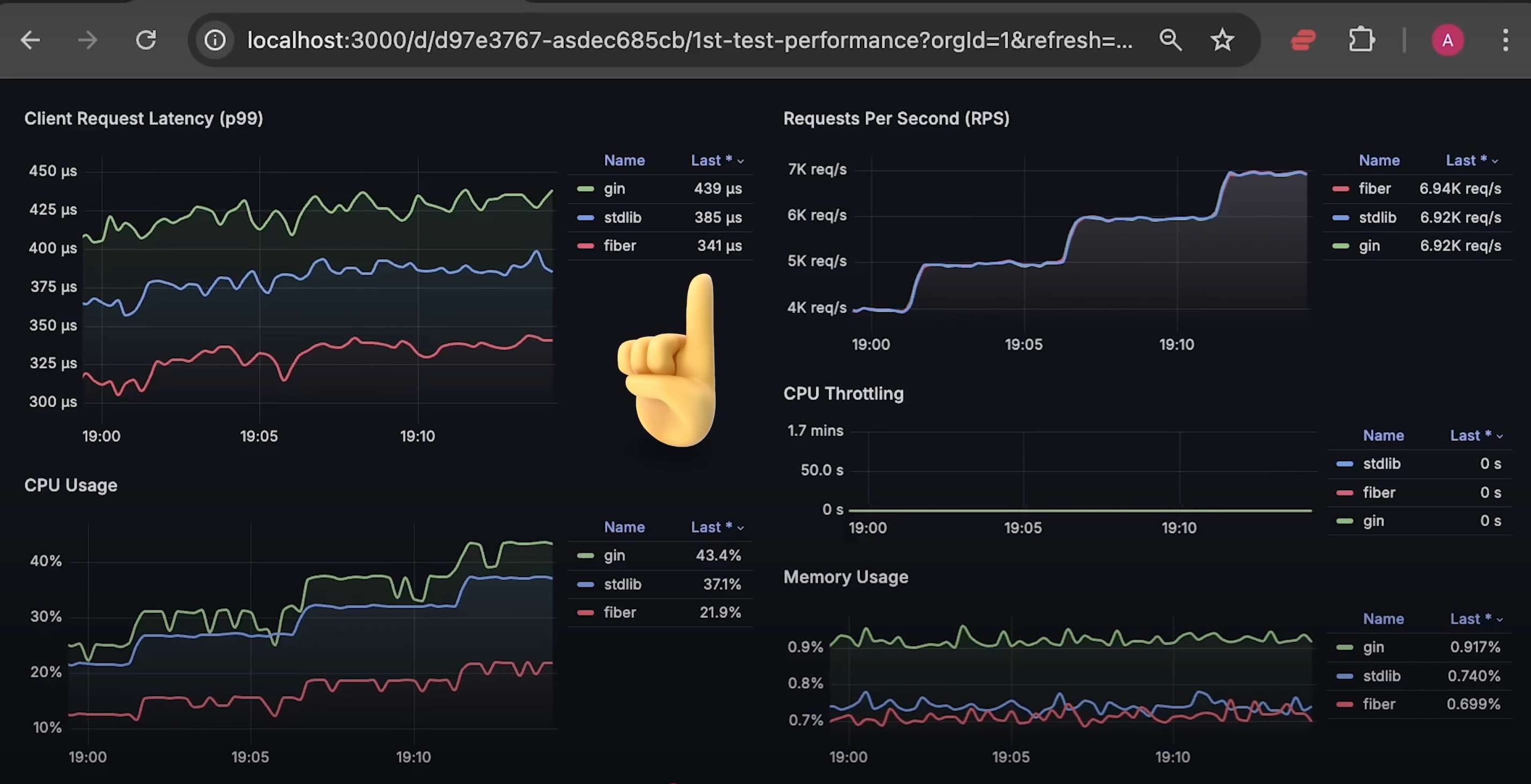Click Name header in CPU Usage legend
The width and height of the screenshot is (1531, 784).
click(624, 528)
